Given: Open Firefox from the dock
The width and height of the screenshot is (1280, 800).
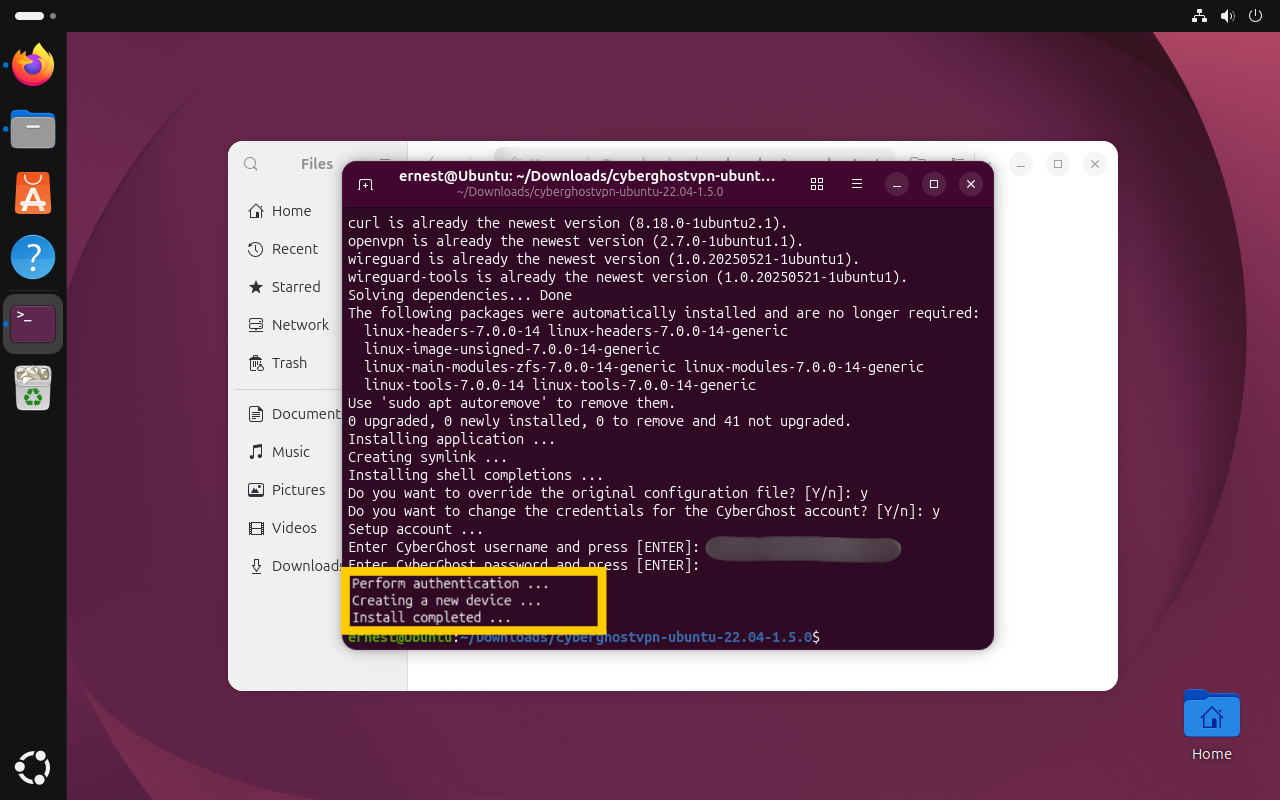Looking at the screenshot, I should (x=33, y=66).
